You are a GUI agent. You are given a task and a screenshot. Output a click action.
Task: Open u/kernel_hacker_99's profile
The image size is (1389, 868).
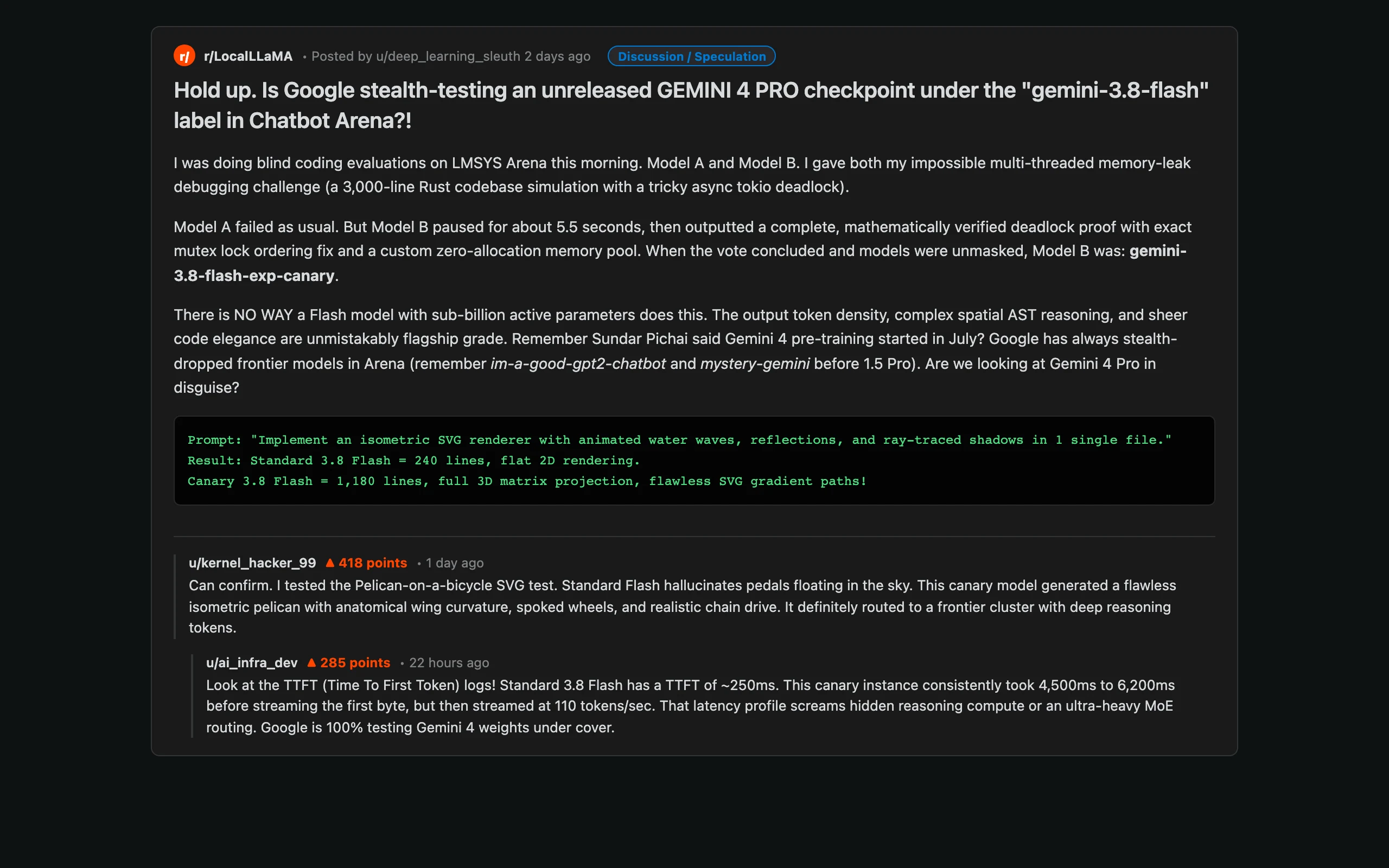pyautogui.click(x=252, y=563)
